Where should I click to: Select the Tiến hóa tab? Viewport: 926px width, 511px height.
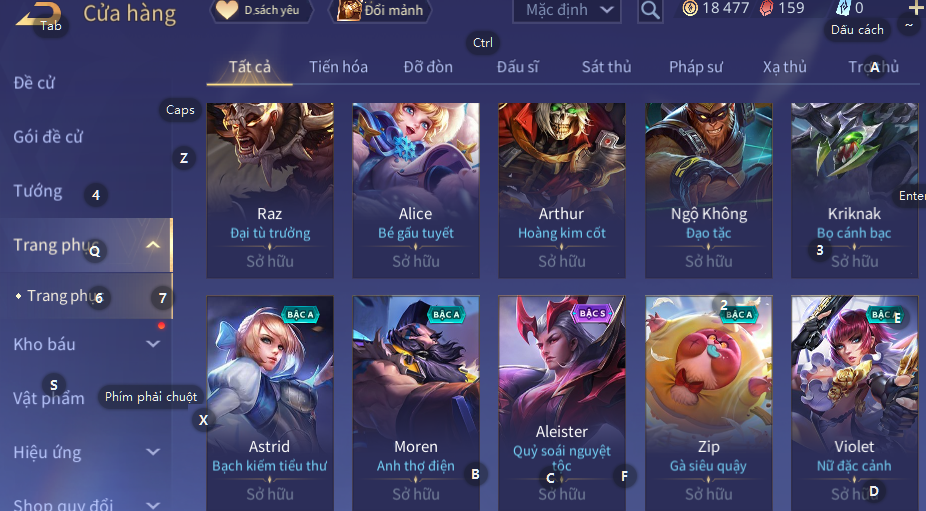coord(338,67)
